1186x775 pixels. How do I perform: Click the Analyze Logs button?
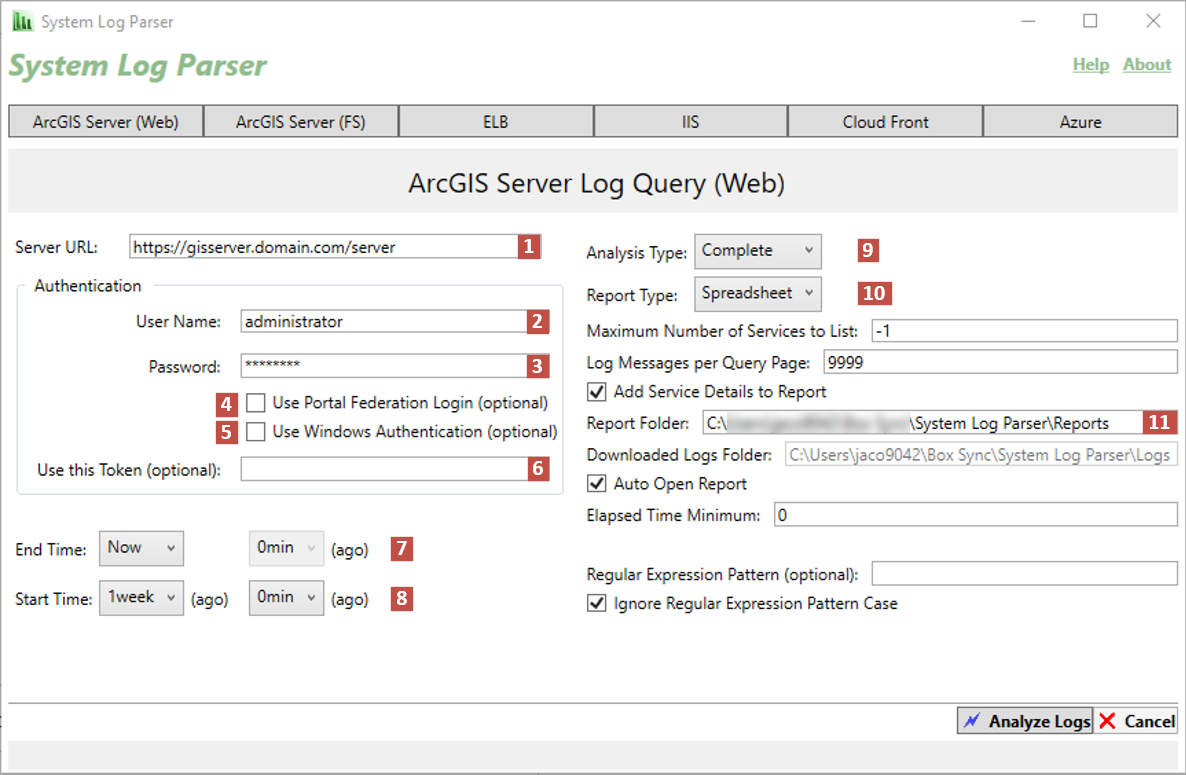point(1025,721)
